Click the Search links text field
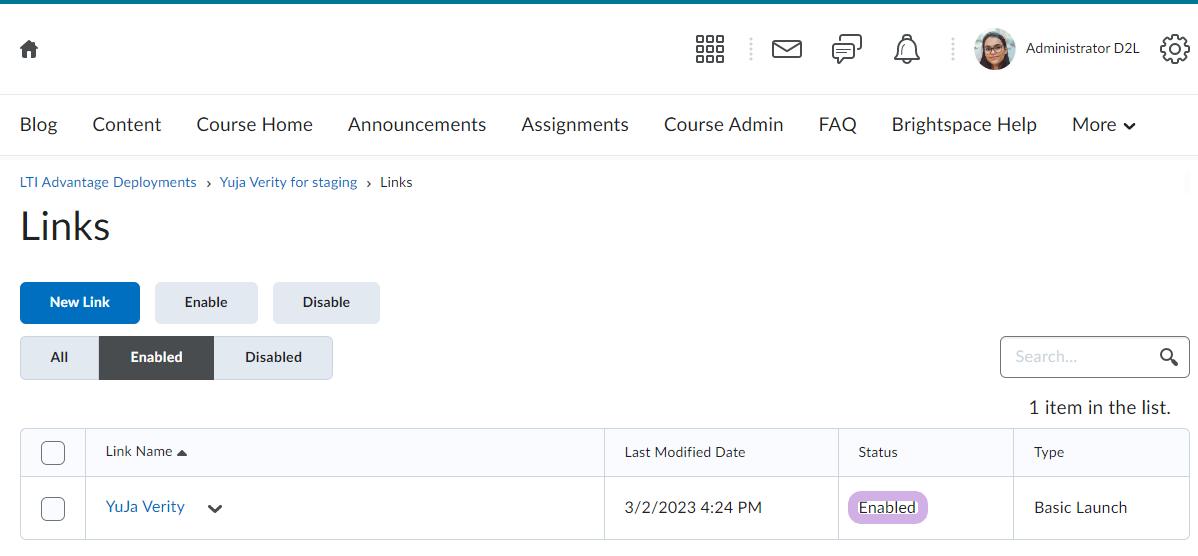 (x=1078, y=357)
